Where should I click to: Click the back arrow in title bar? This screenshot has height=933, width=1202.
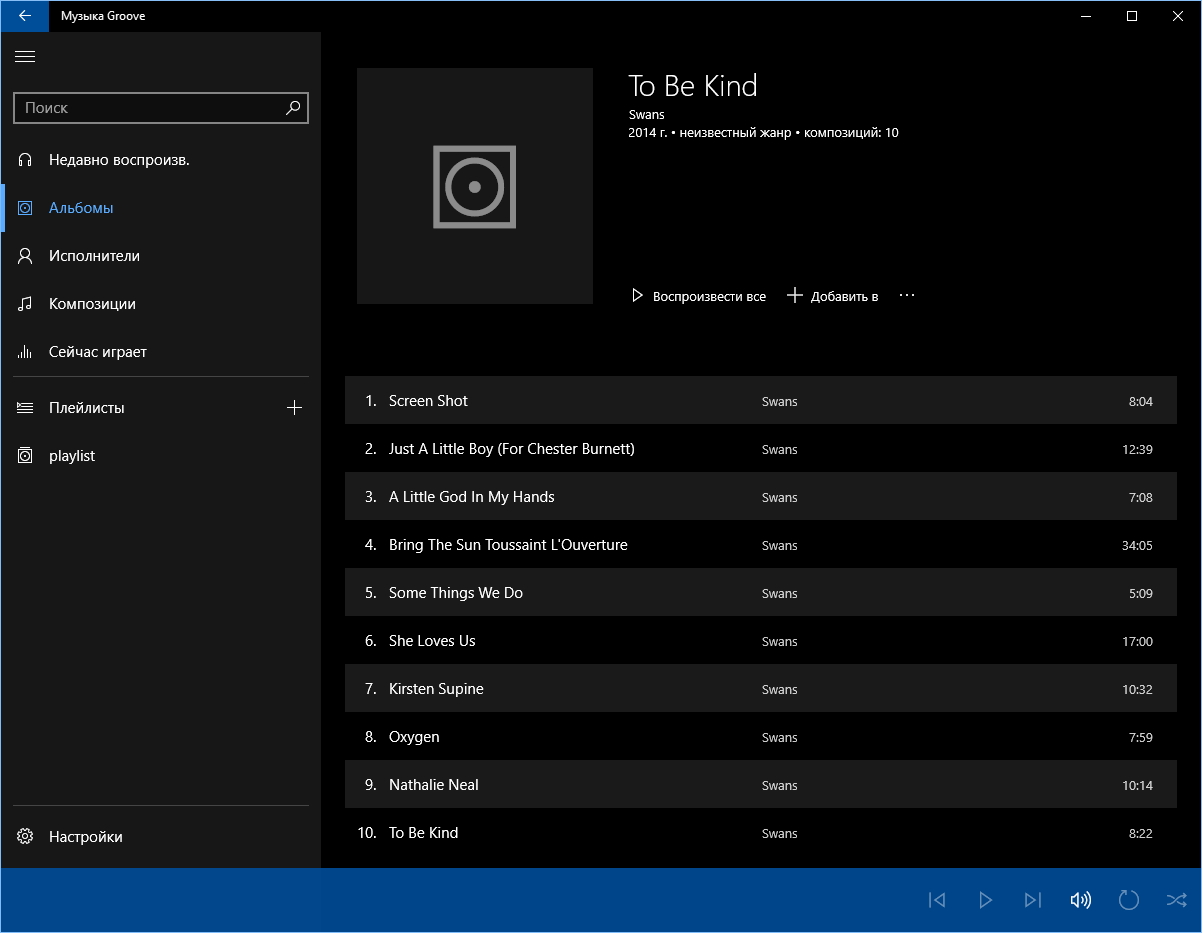(25, 16)
